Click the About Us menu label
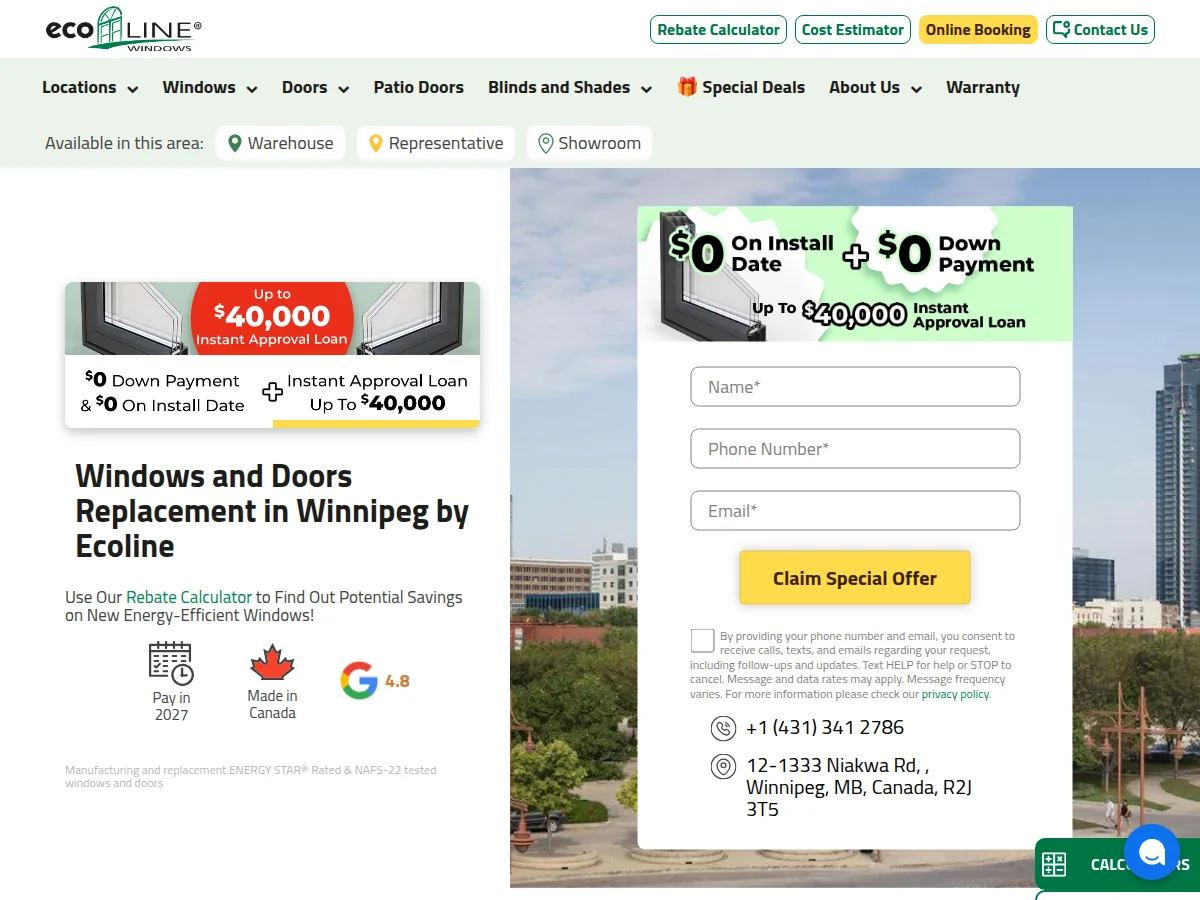Viewport: 1200px width, 900px height. (x=864, y=87)
